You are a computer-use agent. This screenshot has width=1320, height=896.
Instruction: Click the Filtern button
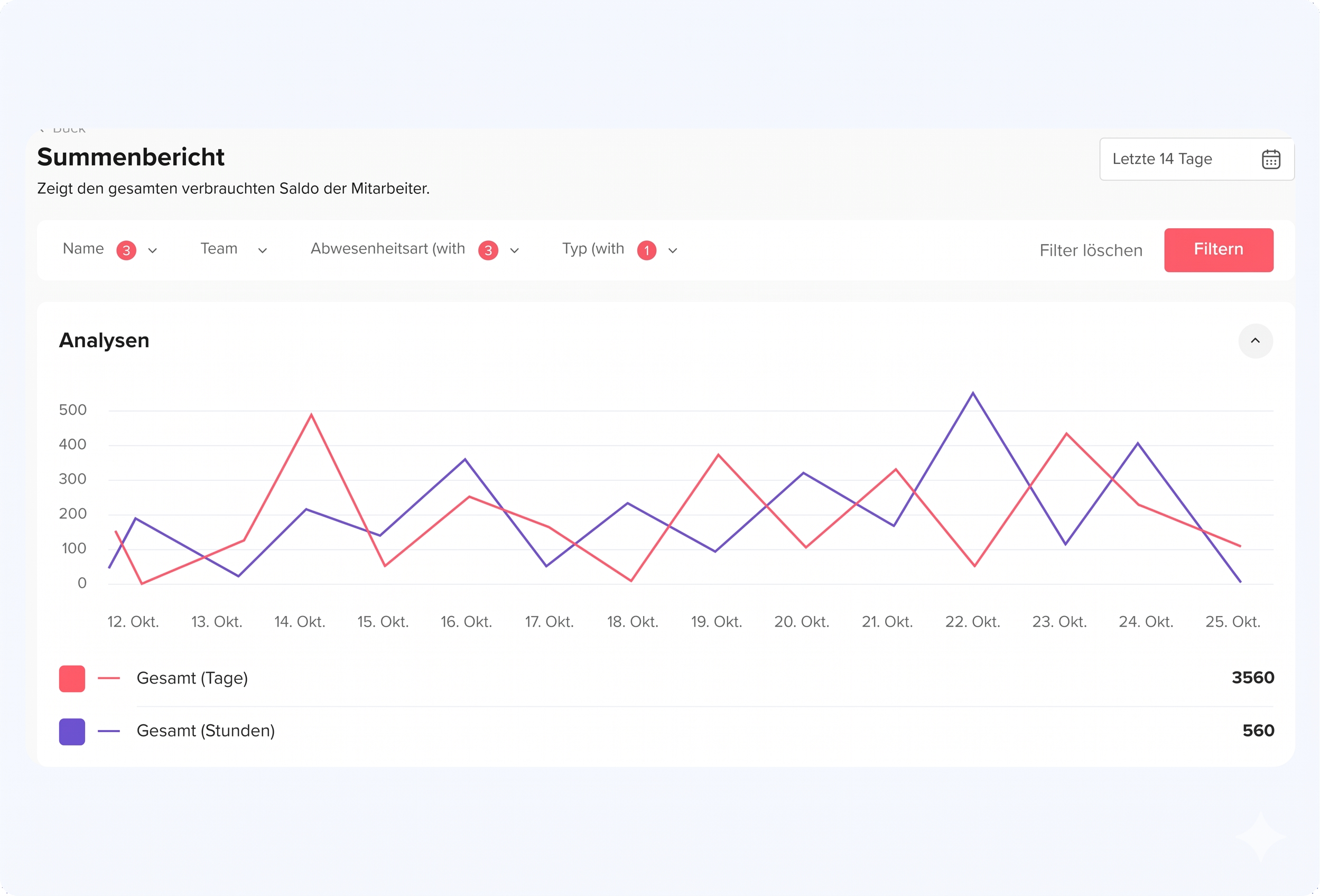[1218, 250]
